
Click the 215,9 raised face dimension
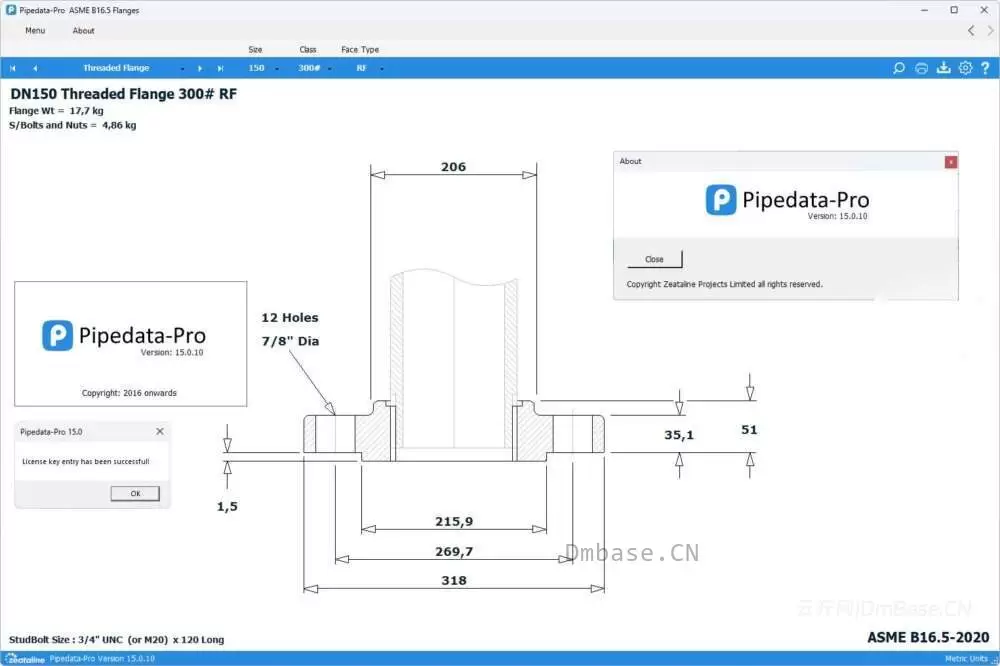(x=454, y=521)
